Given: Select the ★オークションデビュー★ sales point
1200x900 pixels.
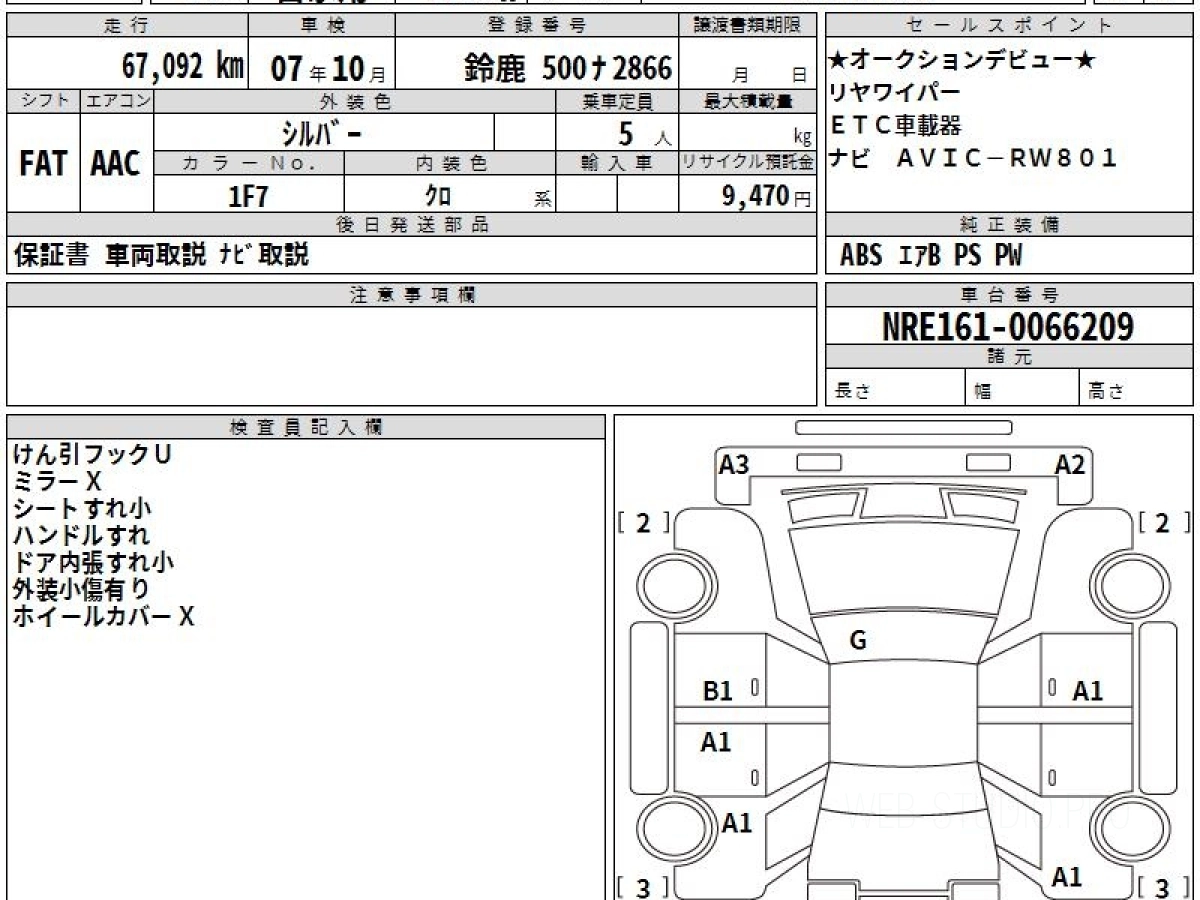Looking at the screenshot, I should (x=962, y=60).
